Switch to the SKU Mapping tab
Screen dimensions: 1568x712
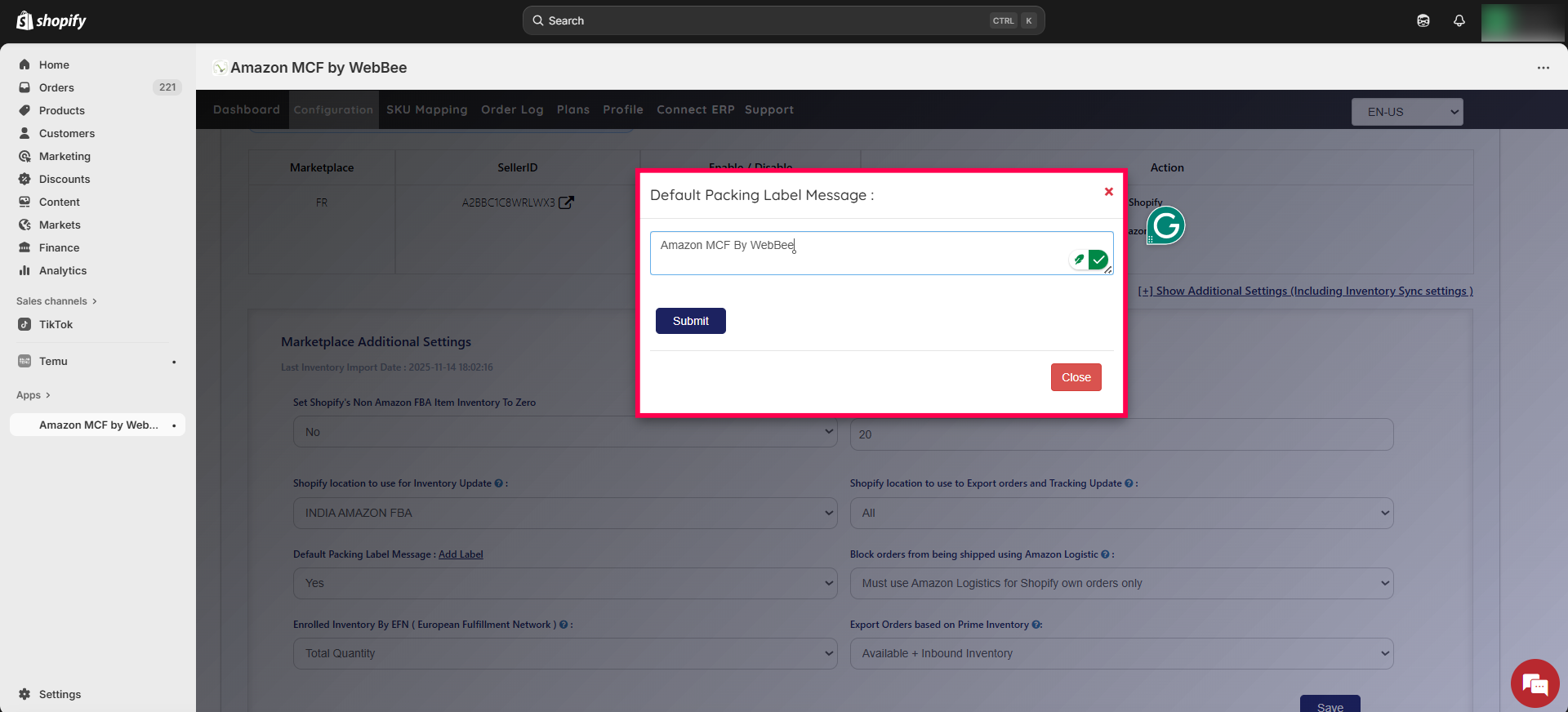pos(426,109)
